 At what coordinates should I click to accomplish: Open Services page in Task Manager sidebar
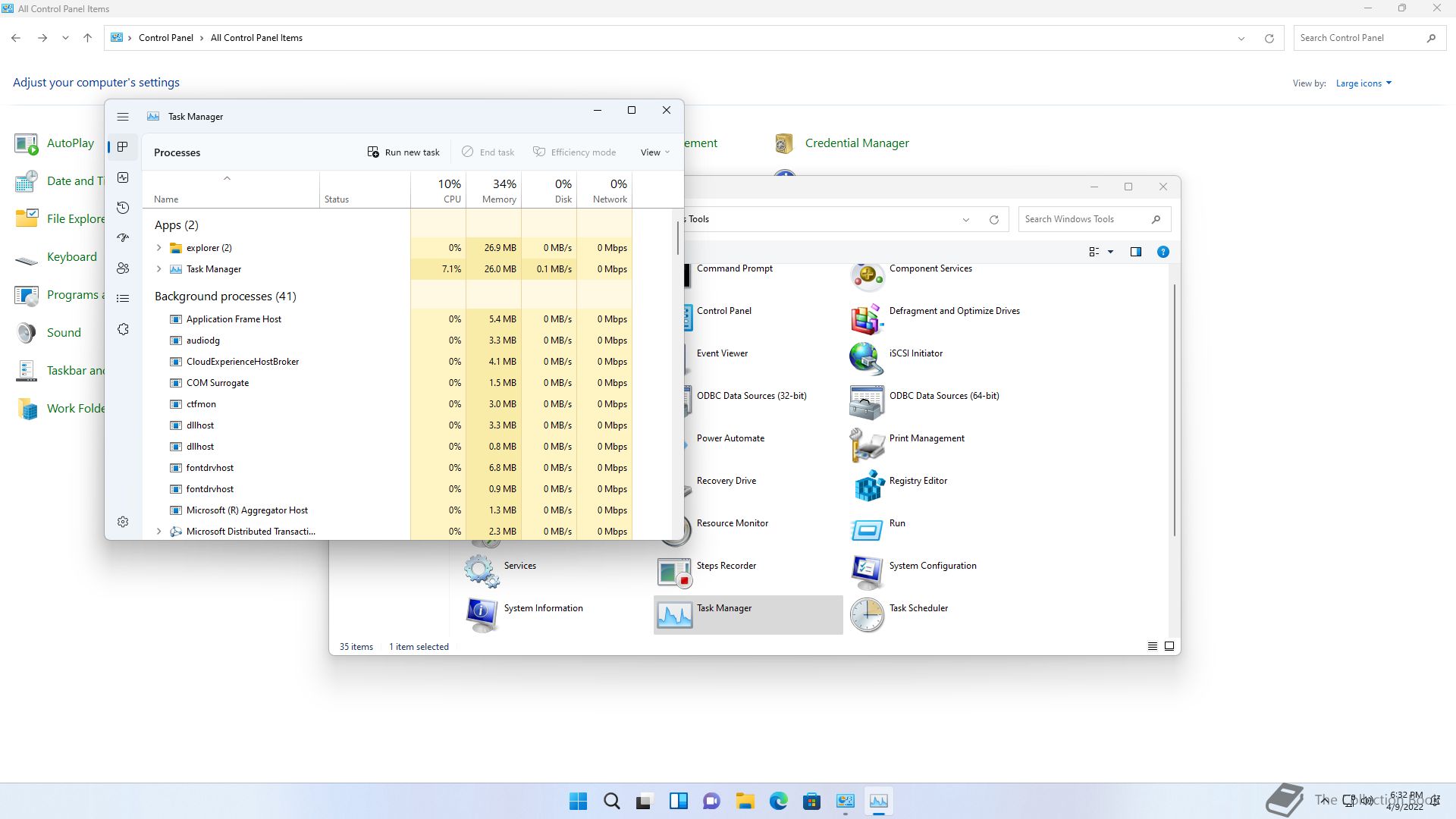point(123,329)
